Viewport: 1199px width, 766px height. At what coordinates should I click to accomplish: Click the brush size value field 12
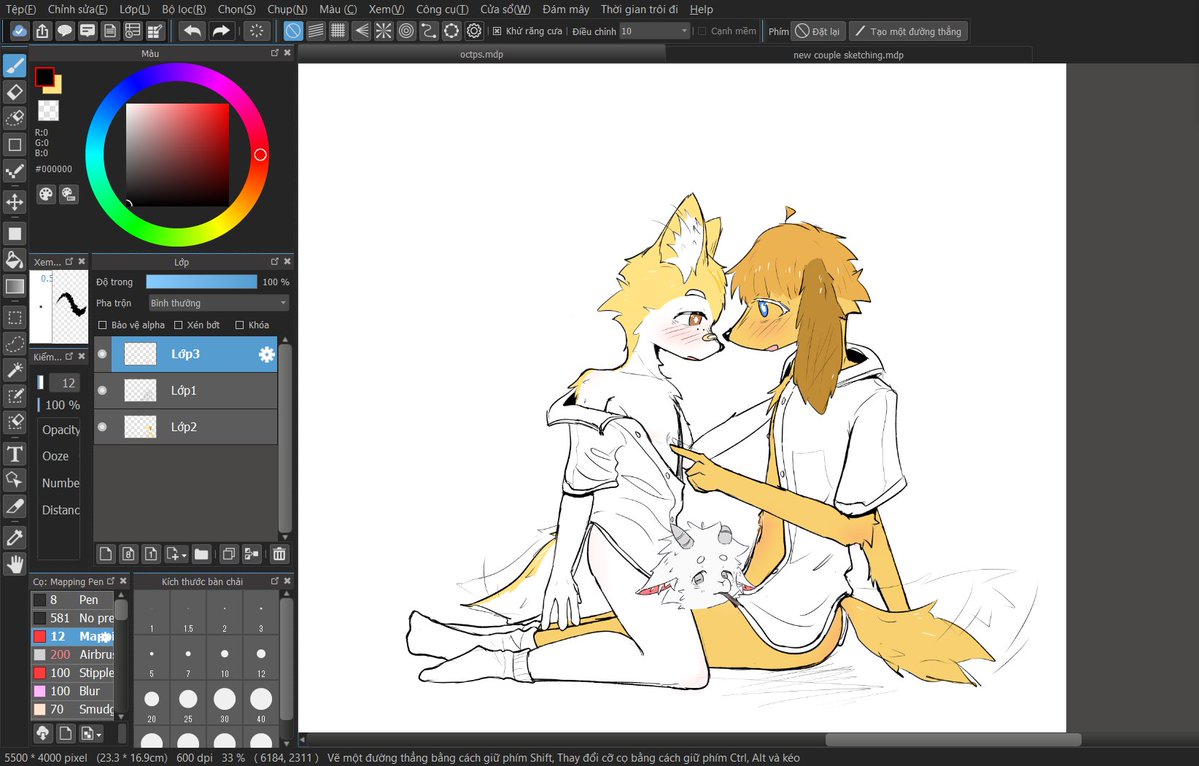click(x=63, y=383)
